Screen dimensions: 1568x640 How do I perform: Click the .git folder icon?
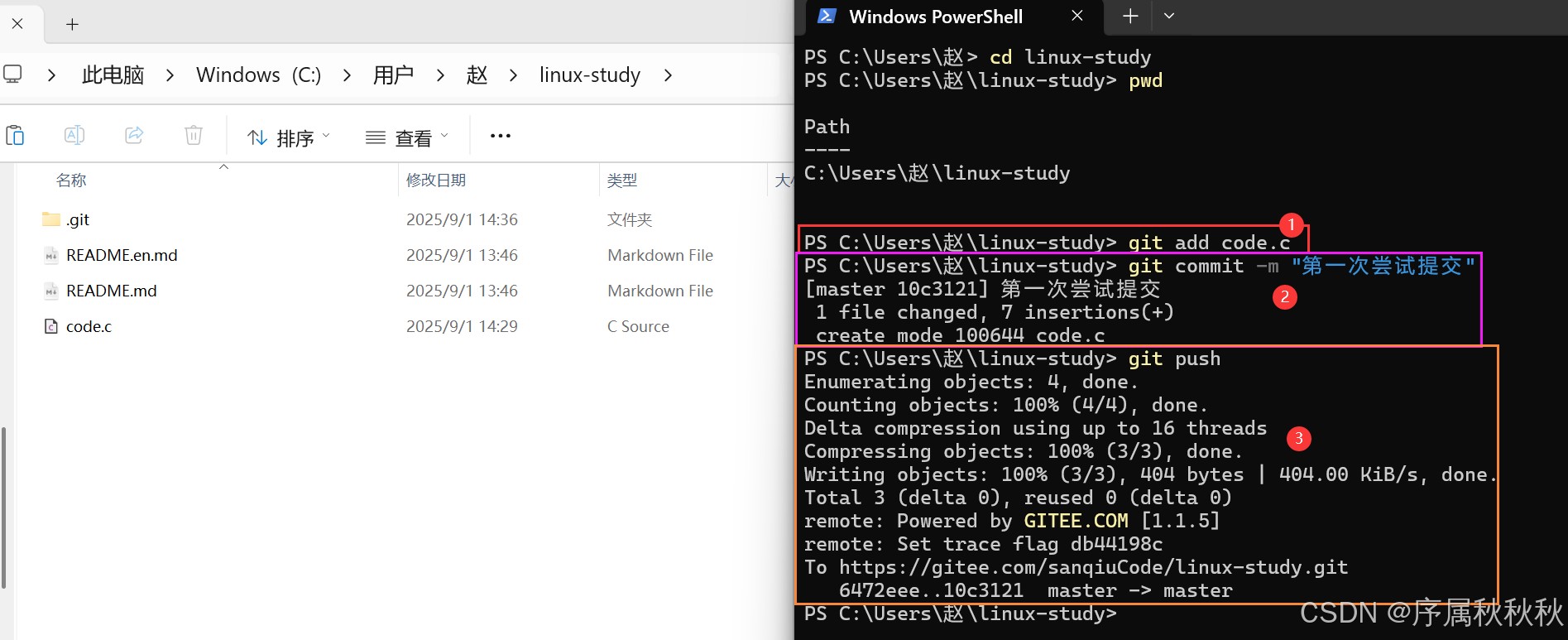tap(51, 219)
